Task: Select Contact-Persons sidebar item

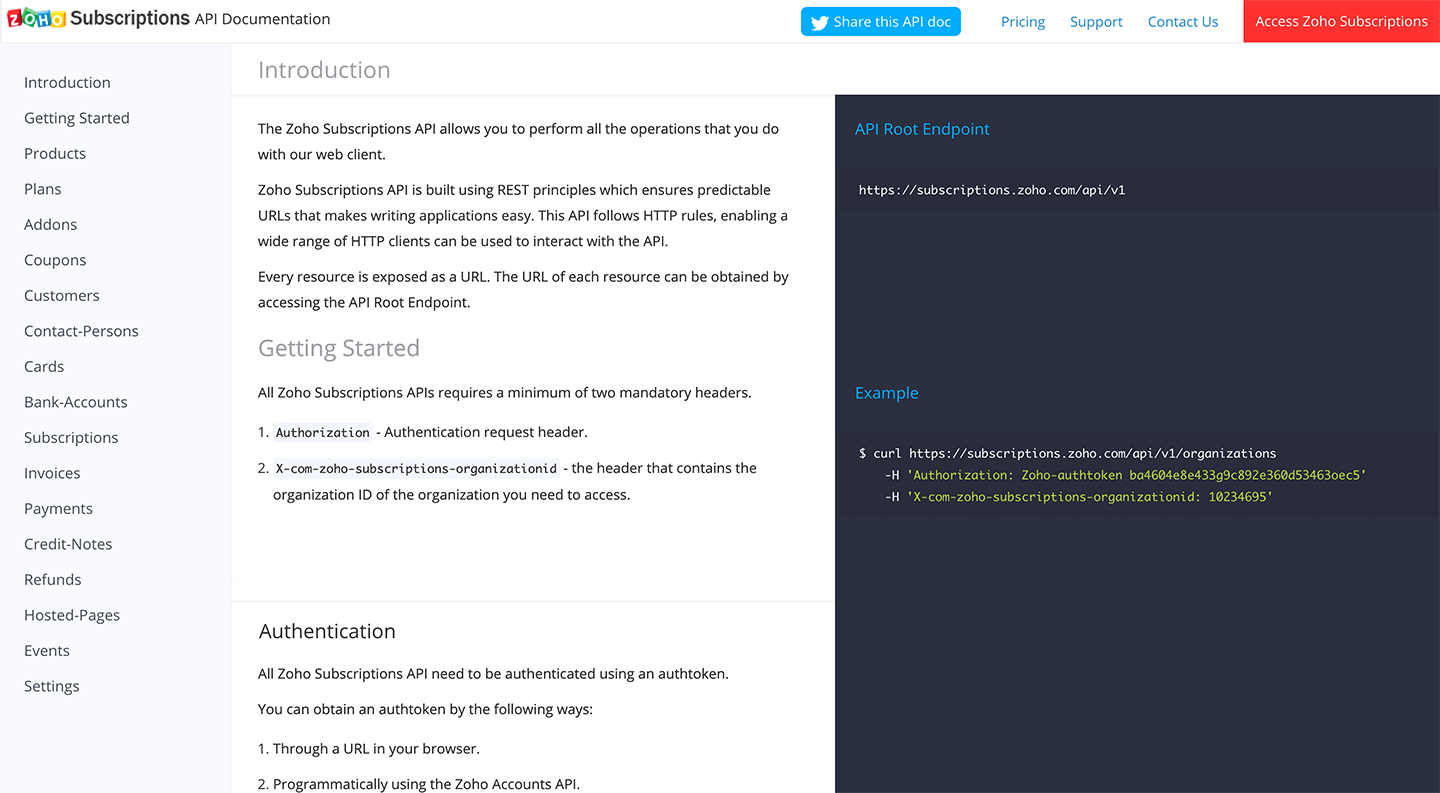Action: pyautogui.click(x=81, y=331)
